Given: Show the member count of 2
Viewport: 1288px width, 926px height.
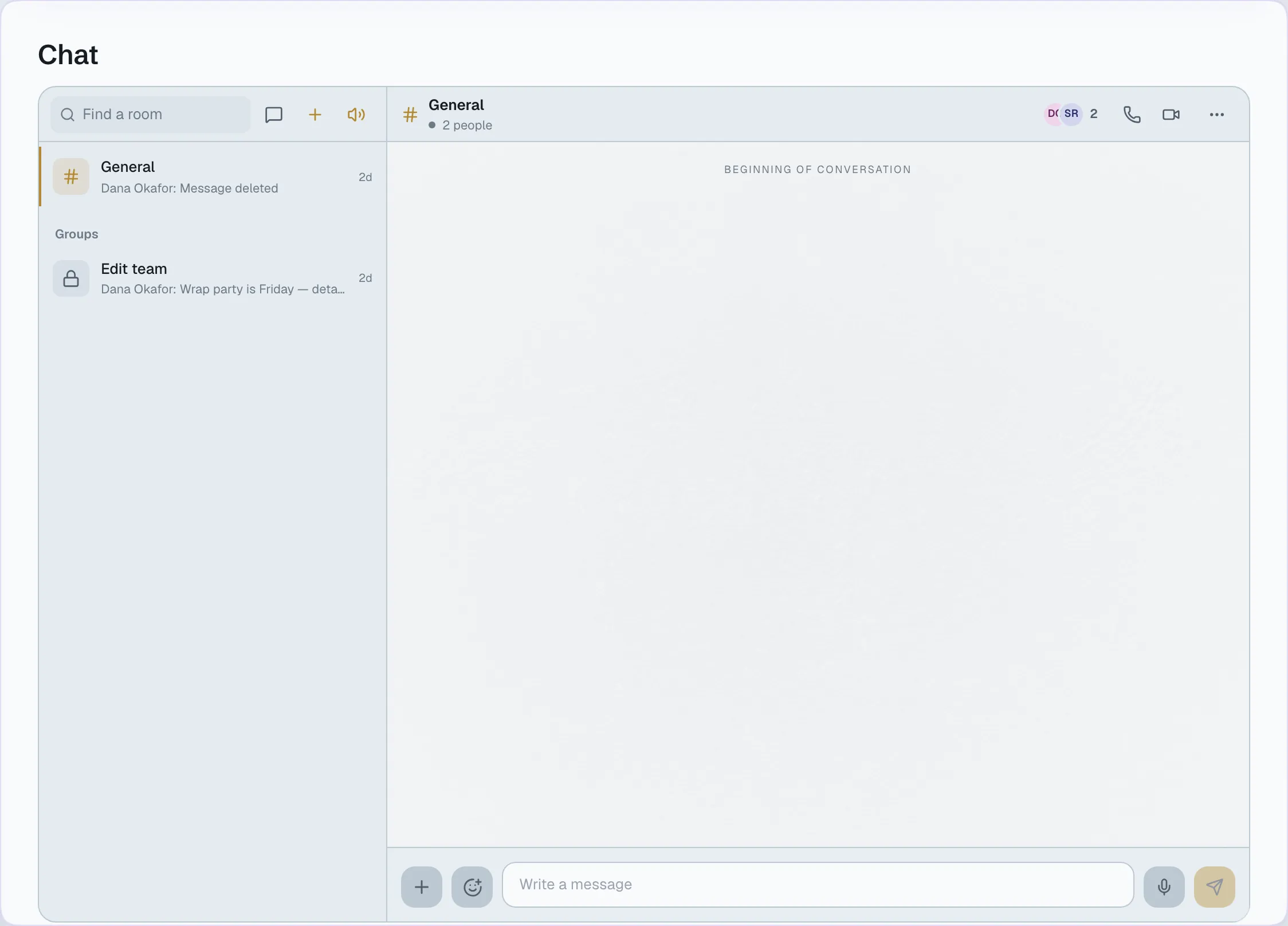Looking at the screenshot, I should [x=1094, y=114].
